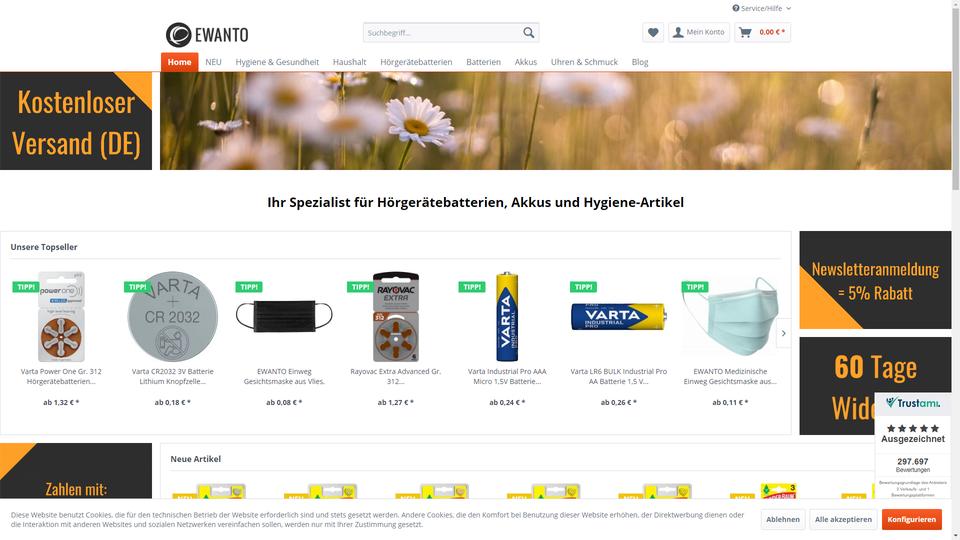Open the shopping cart 0,00 €
The width and height of the screenshot is (960, 540).
762,32
